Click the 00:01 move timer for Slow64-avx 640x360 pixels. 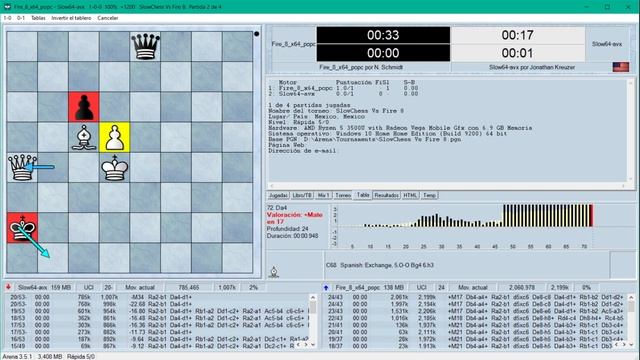518,53
